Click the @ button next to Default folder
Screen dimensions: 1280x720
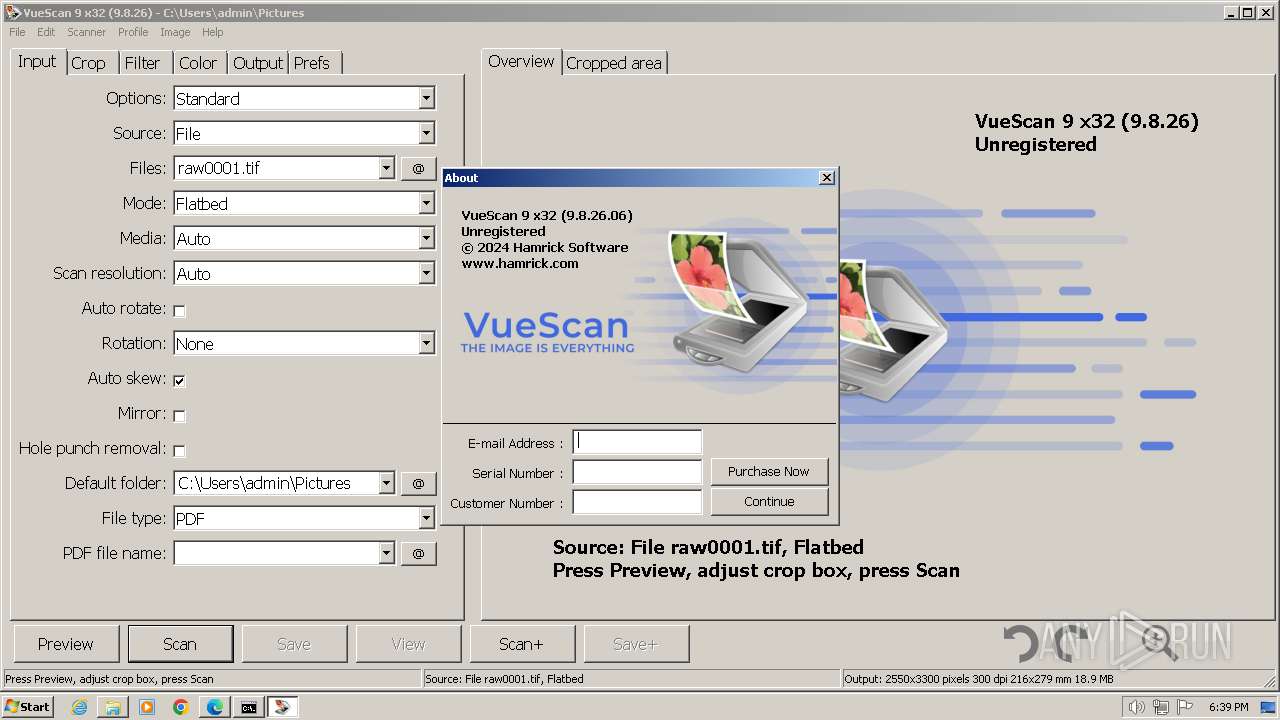[x=418, y=484]
